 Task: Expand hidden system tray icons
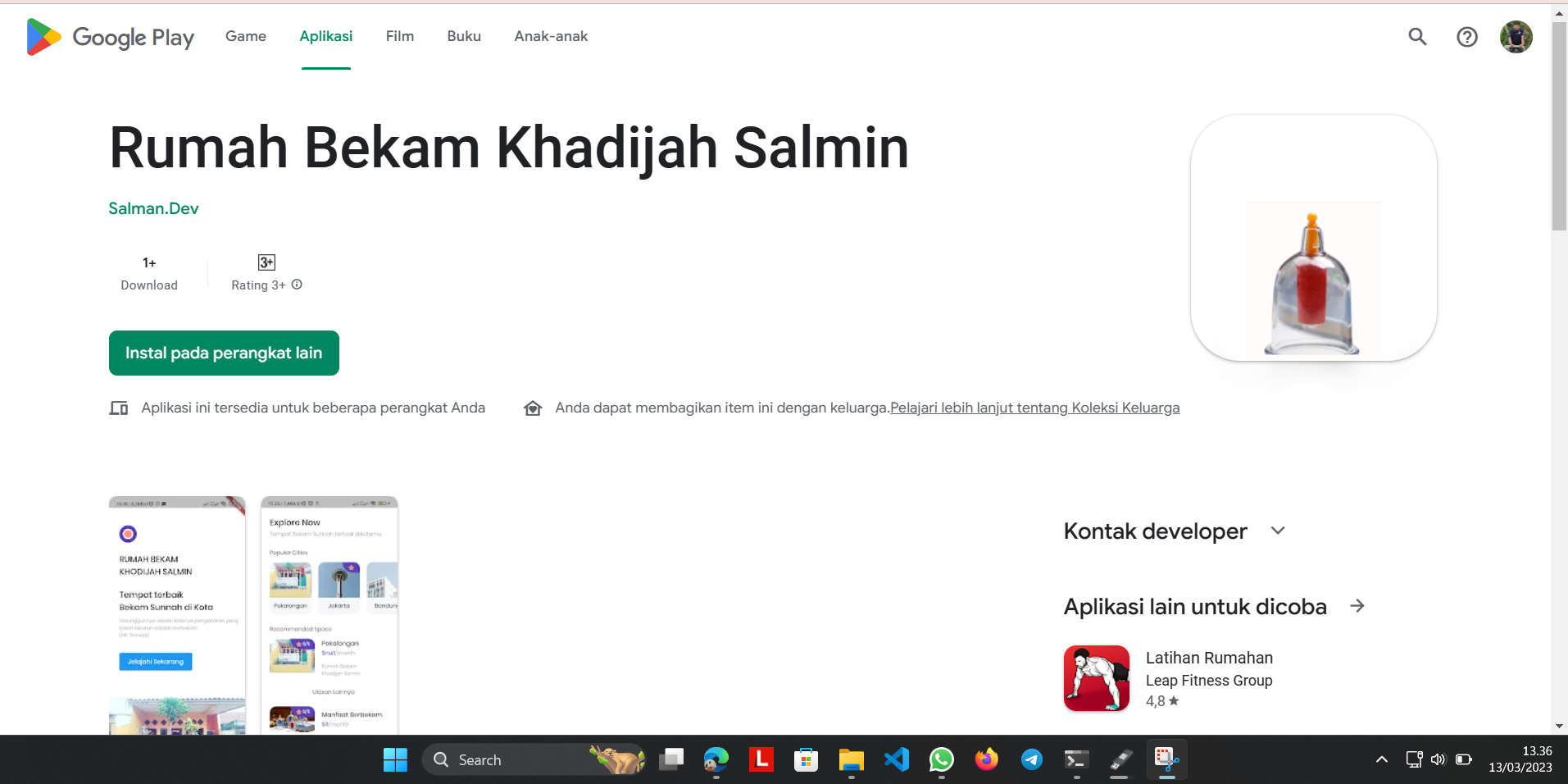tap(1382, 759)
